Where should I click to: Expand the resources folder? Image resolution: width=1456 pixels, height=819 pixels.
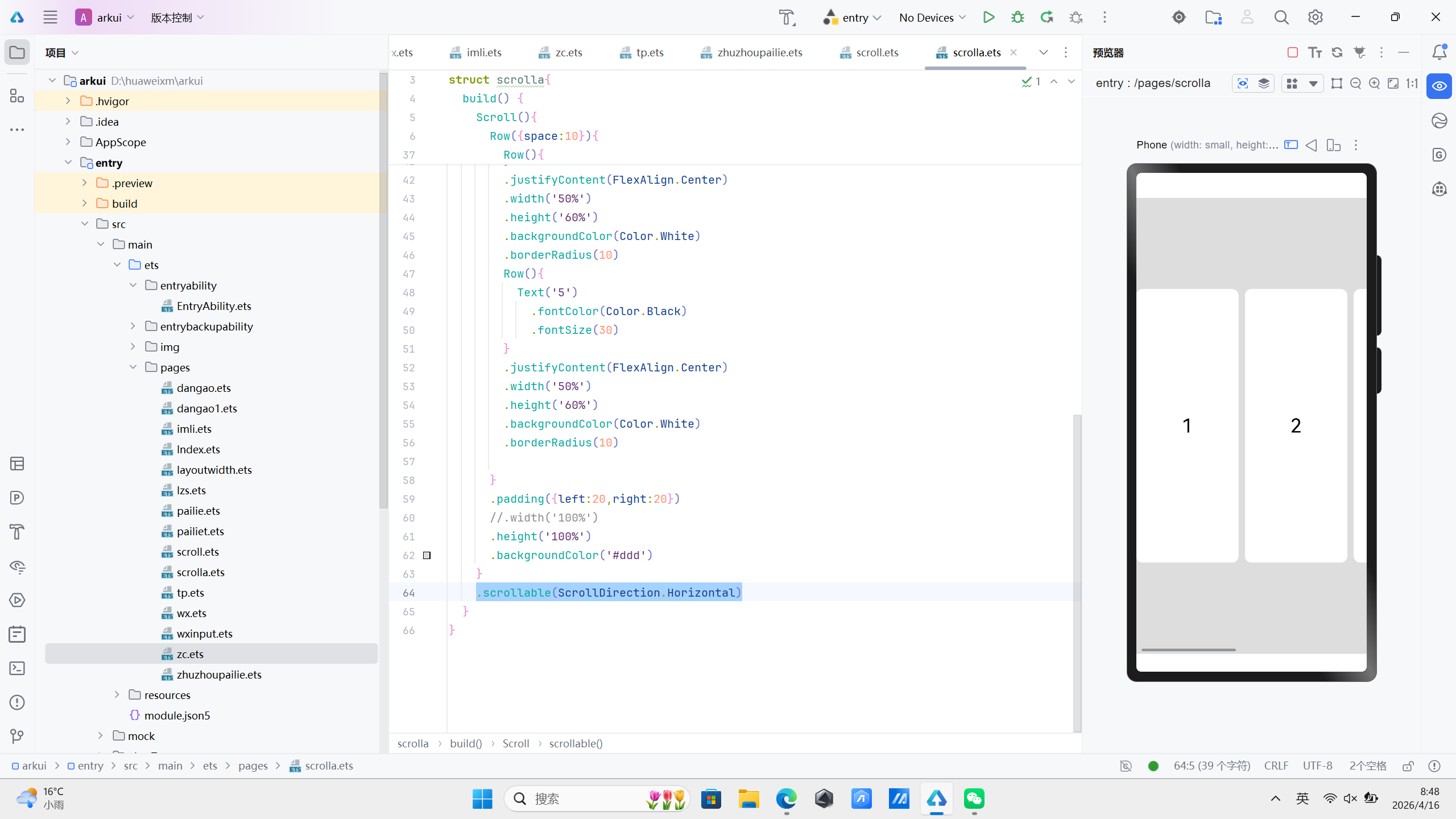point(117,694)
